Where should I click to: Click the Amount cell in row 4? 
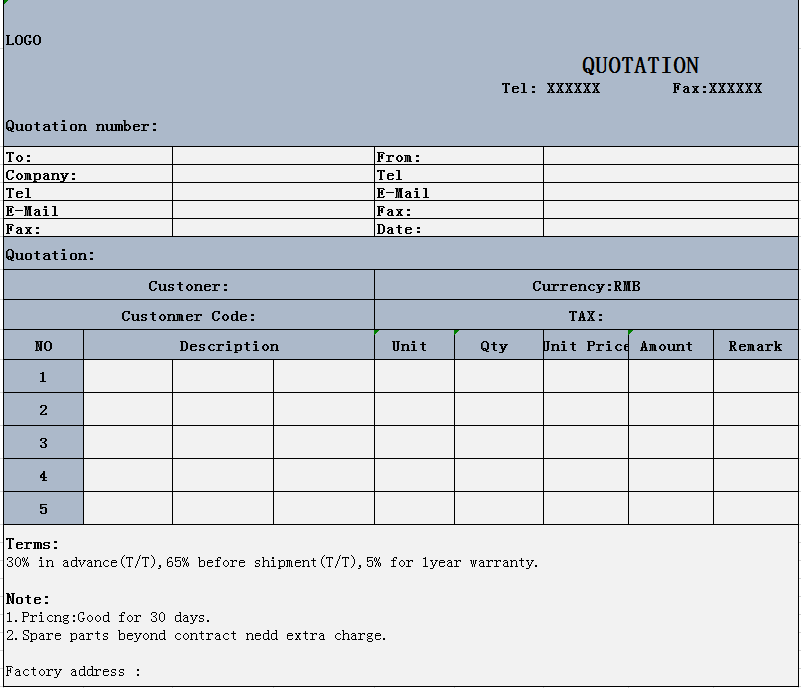671,475
